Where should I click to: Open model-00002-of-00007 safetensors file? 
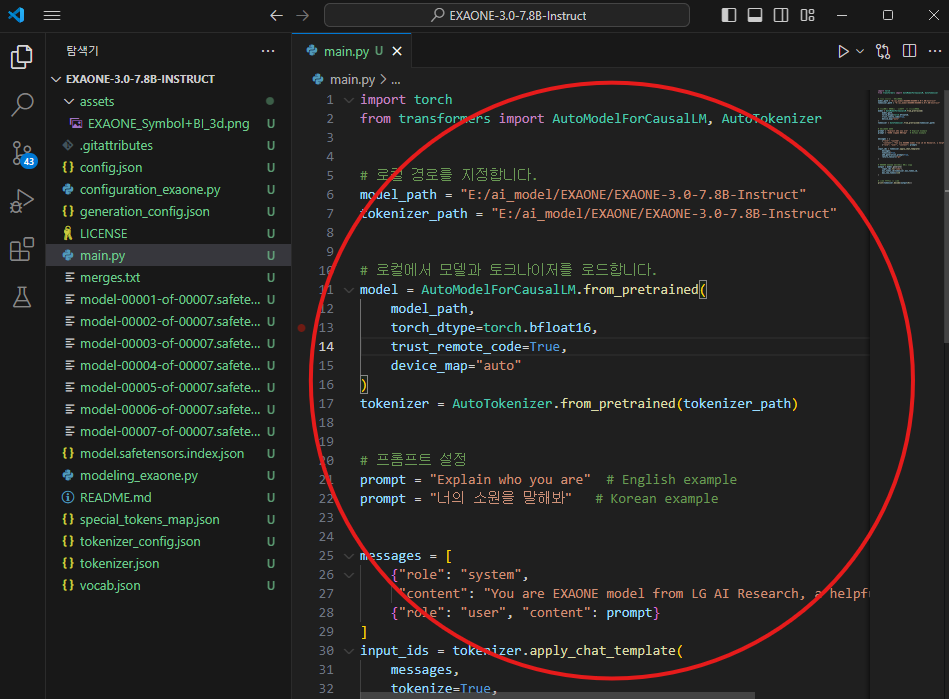168,321
